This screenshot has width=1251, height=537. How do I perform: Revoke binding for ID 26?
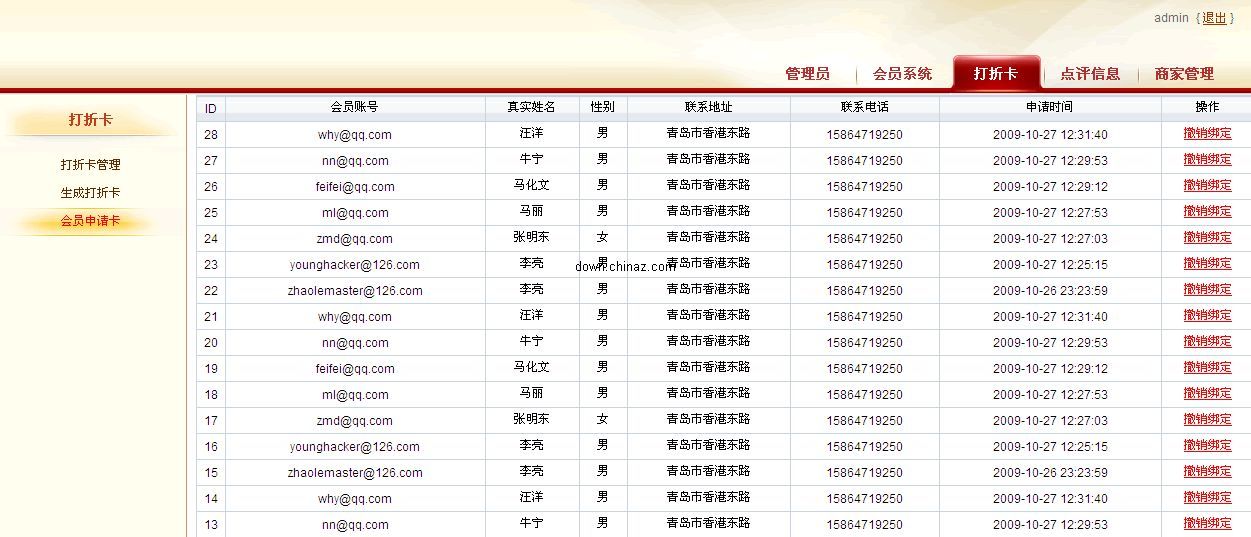[x=1207, y=185]
